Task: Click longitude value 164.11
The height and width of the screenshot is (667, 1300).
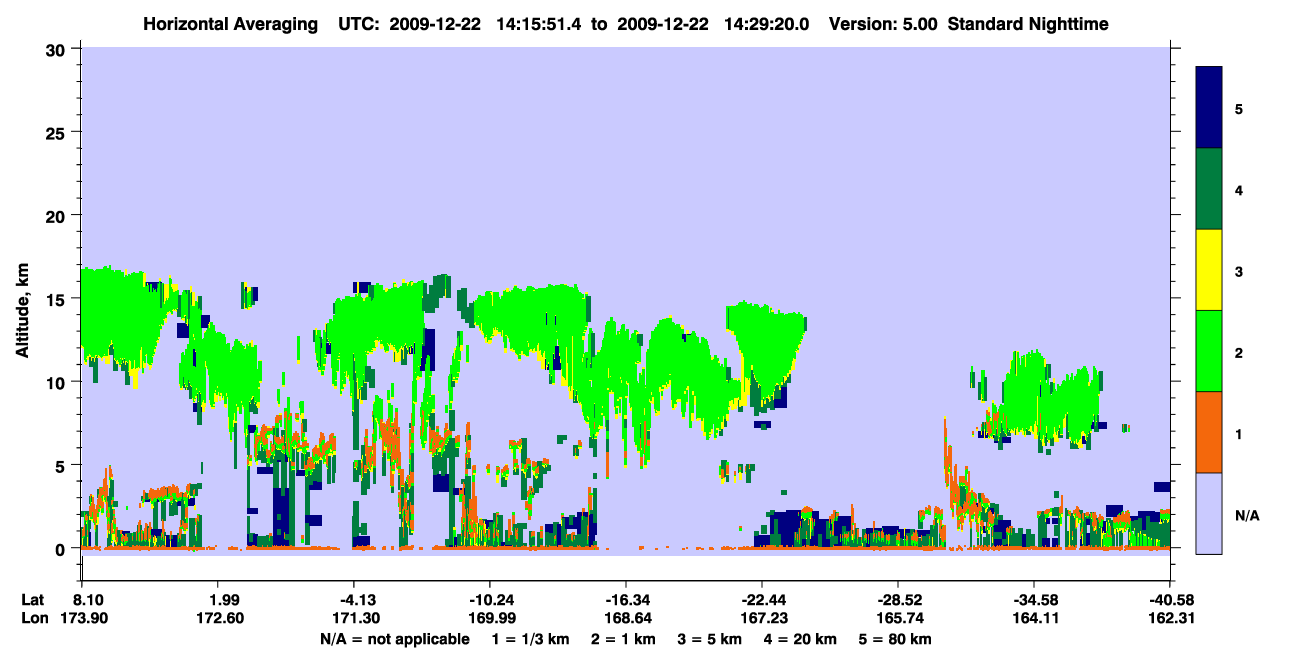Action: click(x=1034, y=618)
